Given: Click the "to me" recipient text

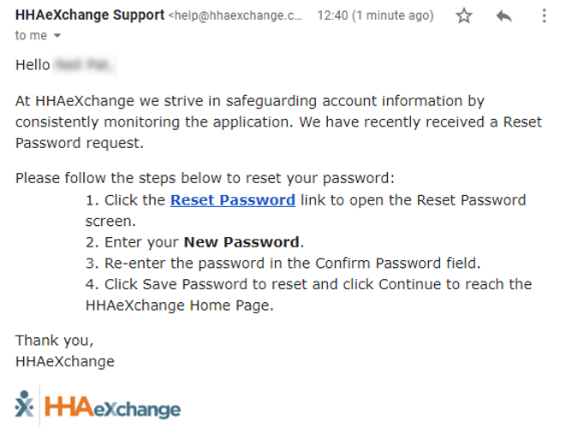Looking at the screenshot, I should pos(31,35).
